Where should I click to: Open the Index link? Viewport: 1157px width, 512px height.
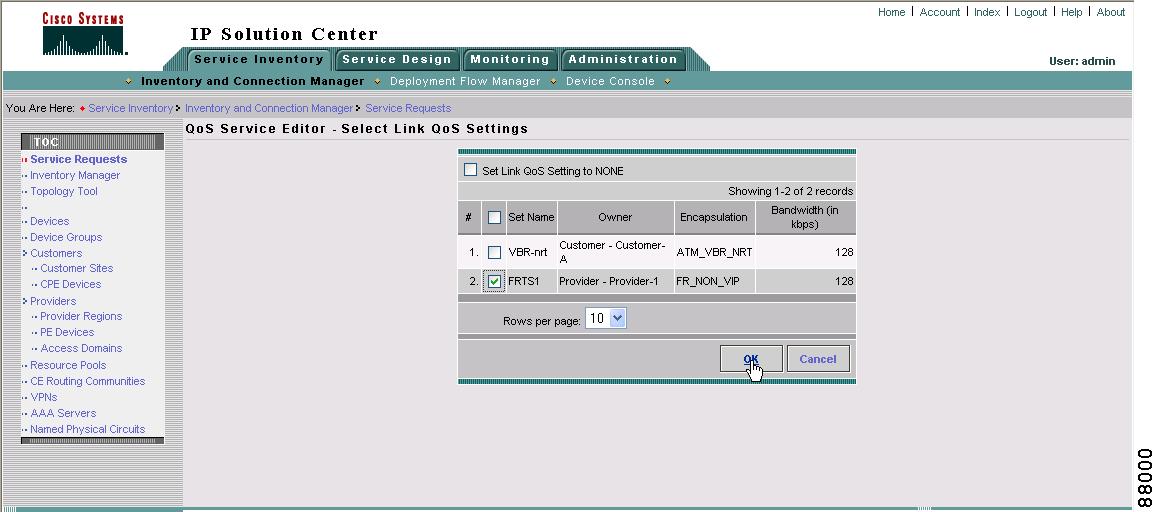tap(987, 12)
